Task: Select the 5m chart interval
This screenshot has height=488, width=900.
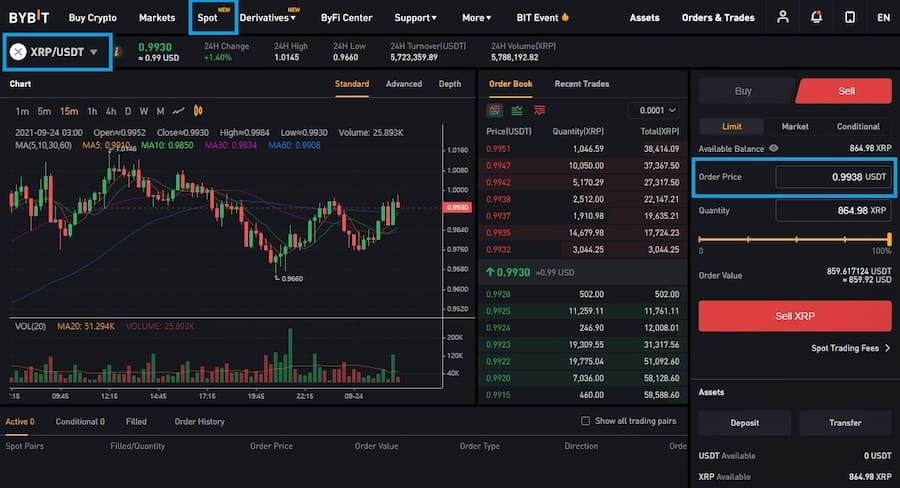Action: [44, 111]
